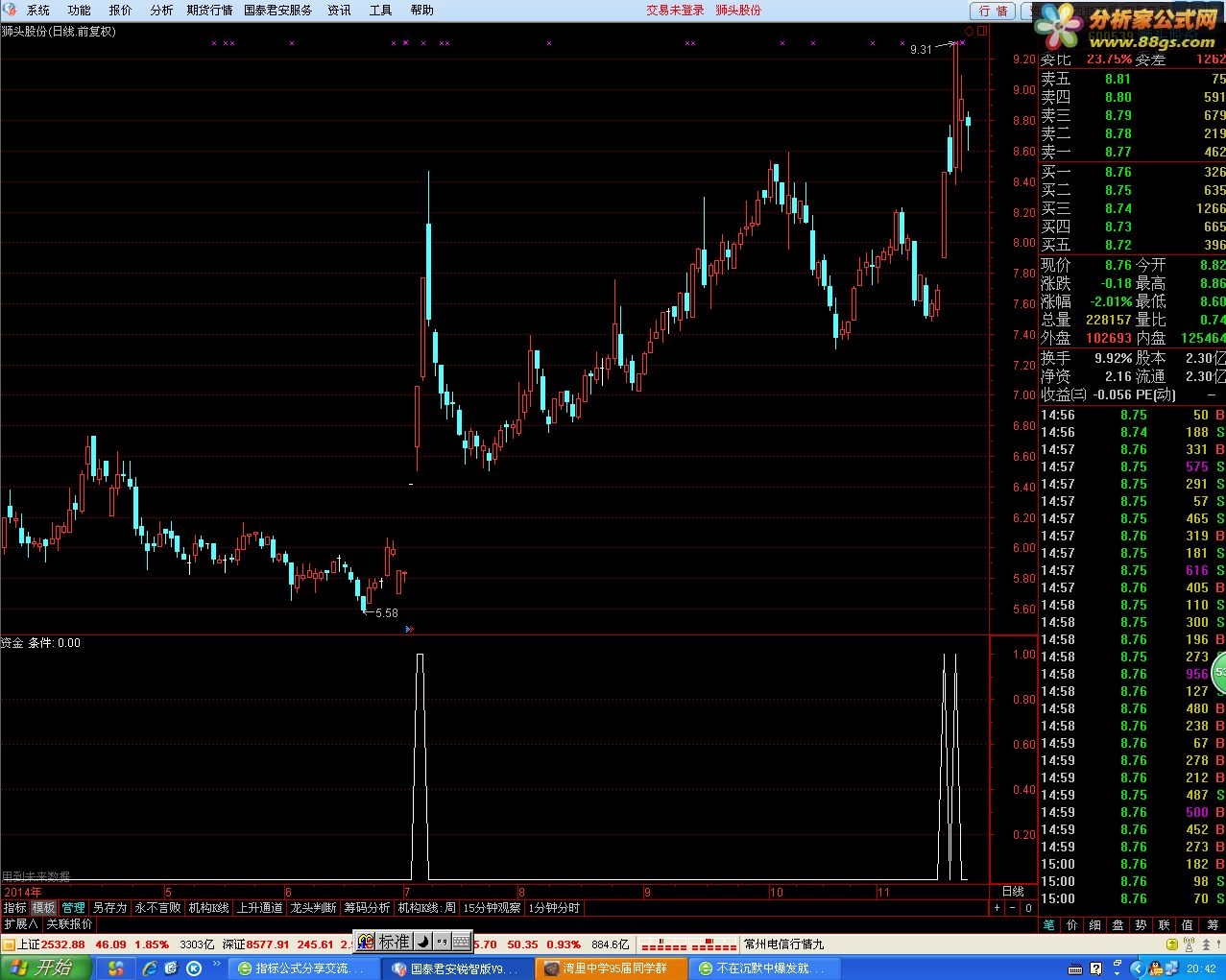This screenshot has height=980, width=1226.
Task: Launch Internet Explorer from quick launch
Action: [x=151, y=968]
